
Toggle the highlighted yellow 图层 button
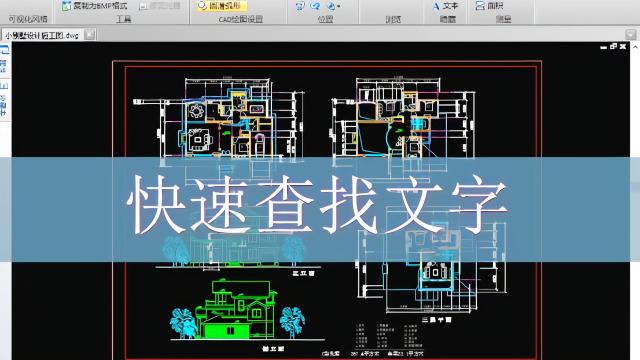pyautogui.click(x=221, y=6)
